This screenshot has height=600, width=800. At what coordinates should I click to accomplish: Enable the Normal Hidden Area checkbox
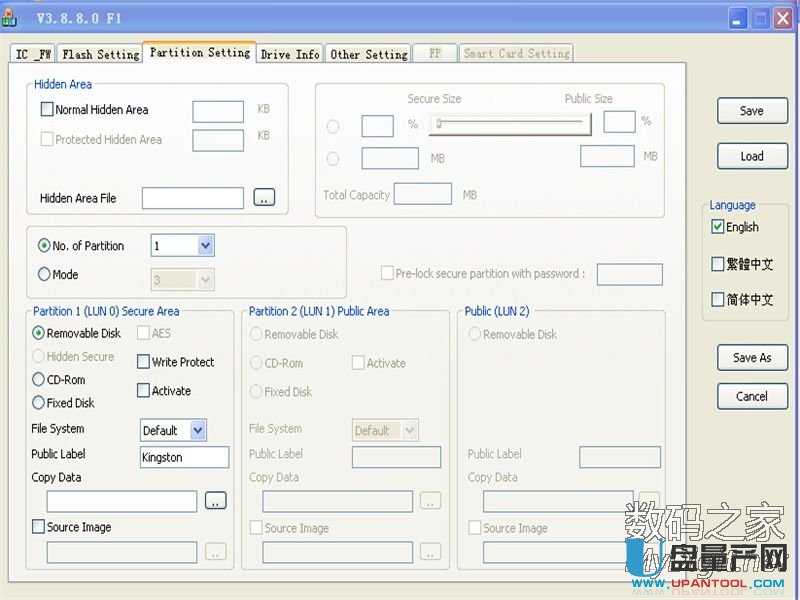(47, 110)
